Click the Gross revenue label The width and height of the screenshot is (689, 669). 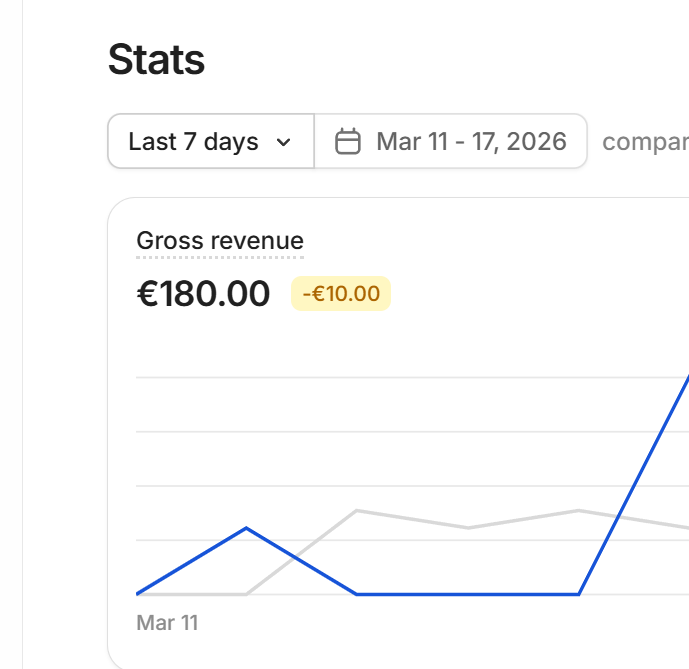220,241
